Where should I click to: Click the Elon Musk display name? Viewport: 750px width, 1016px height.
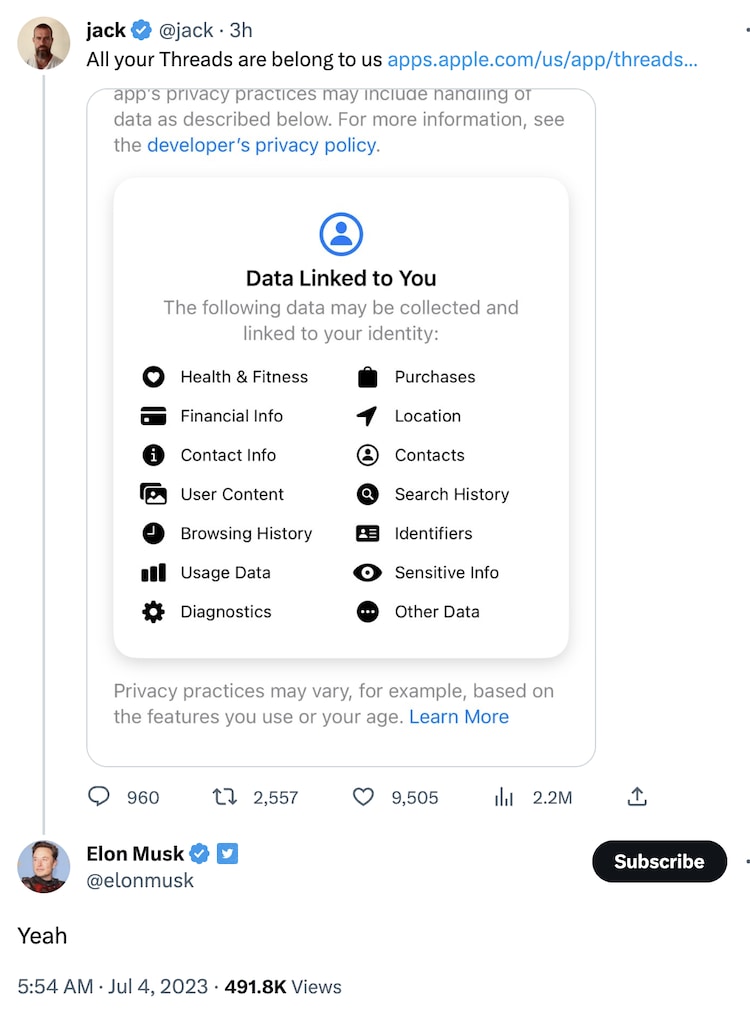coord(135,853)
